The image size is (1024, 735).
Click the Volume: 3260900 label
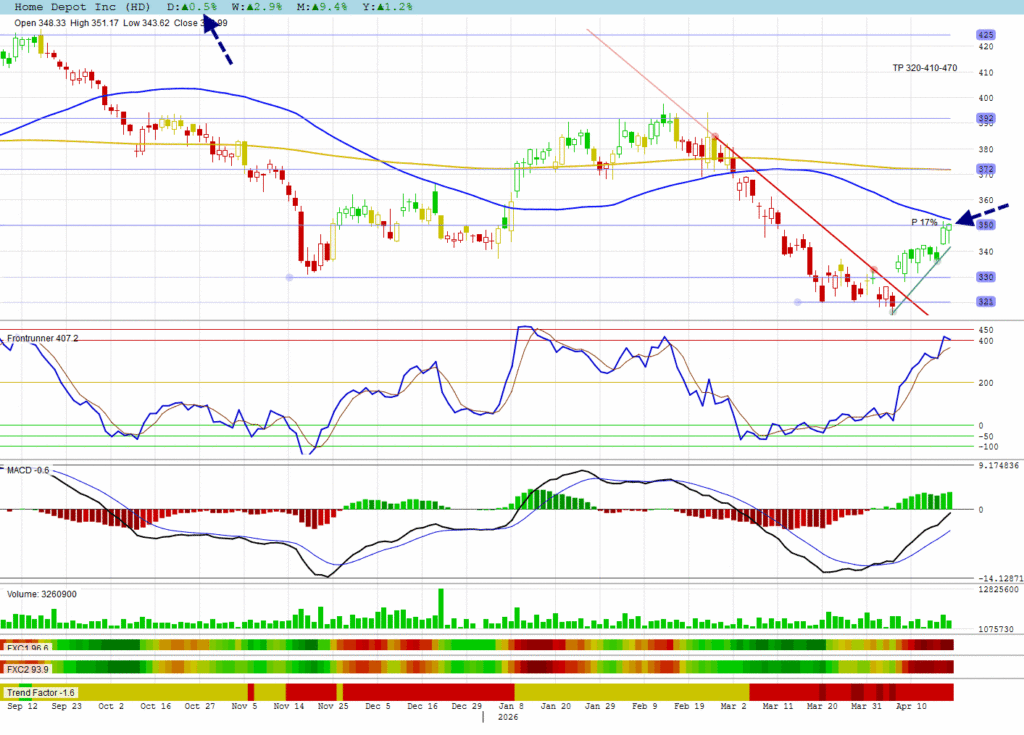tap(42, 594)
